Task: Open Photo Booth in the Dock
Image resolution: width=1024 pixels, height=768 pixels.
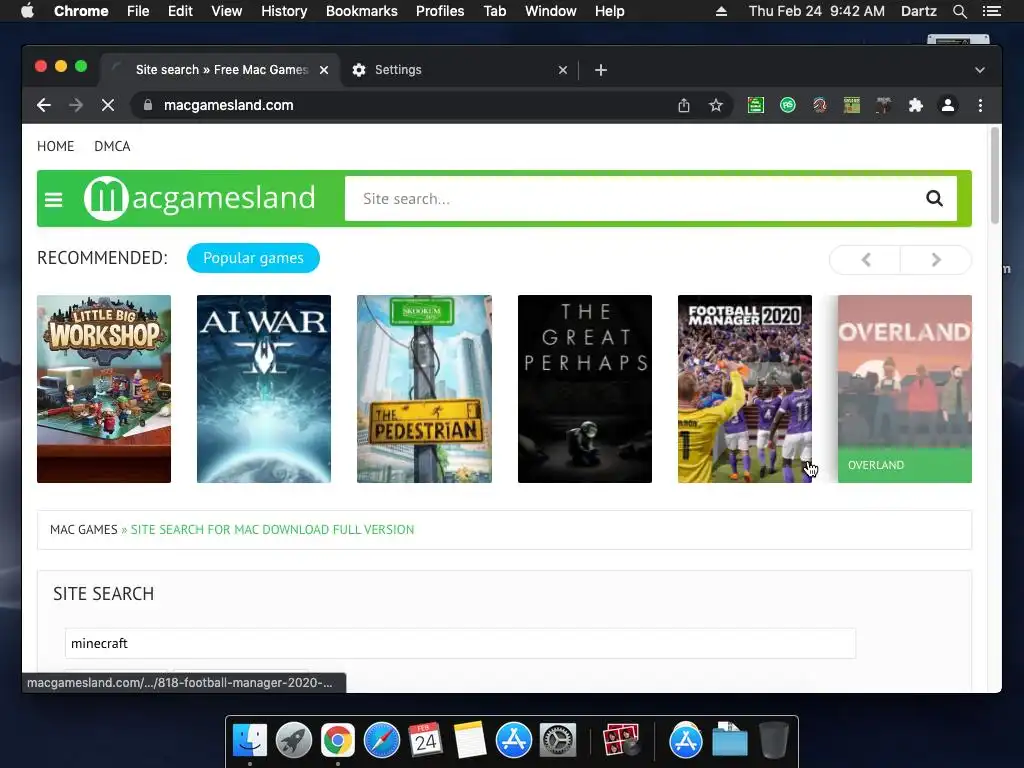Action: click(620, 741)
